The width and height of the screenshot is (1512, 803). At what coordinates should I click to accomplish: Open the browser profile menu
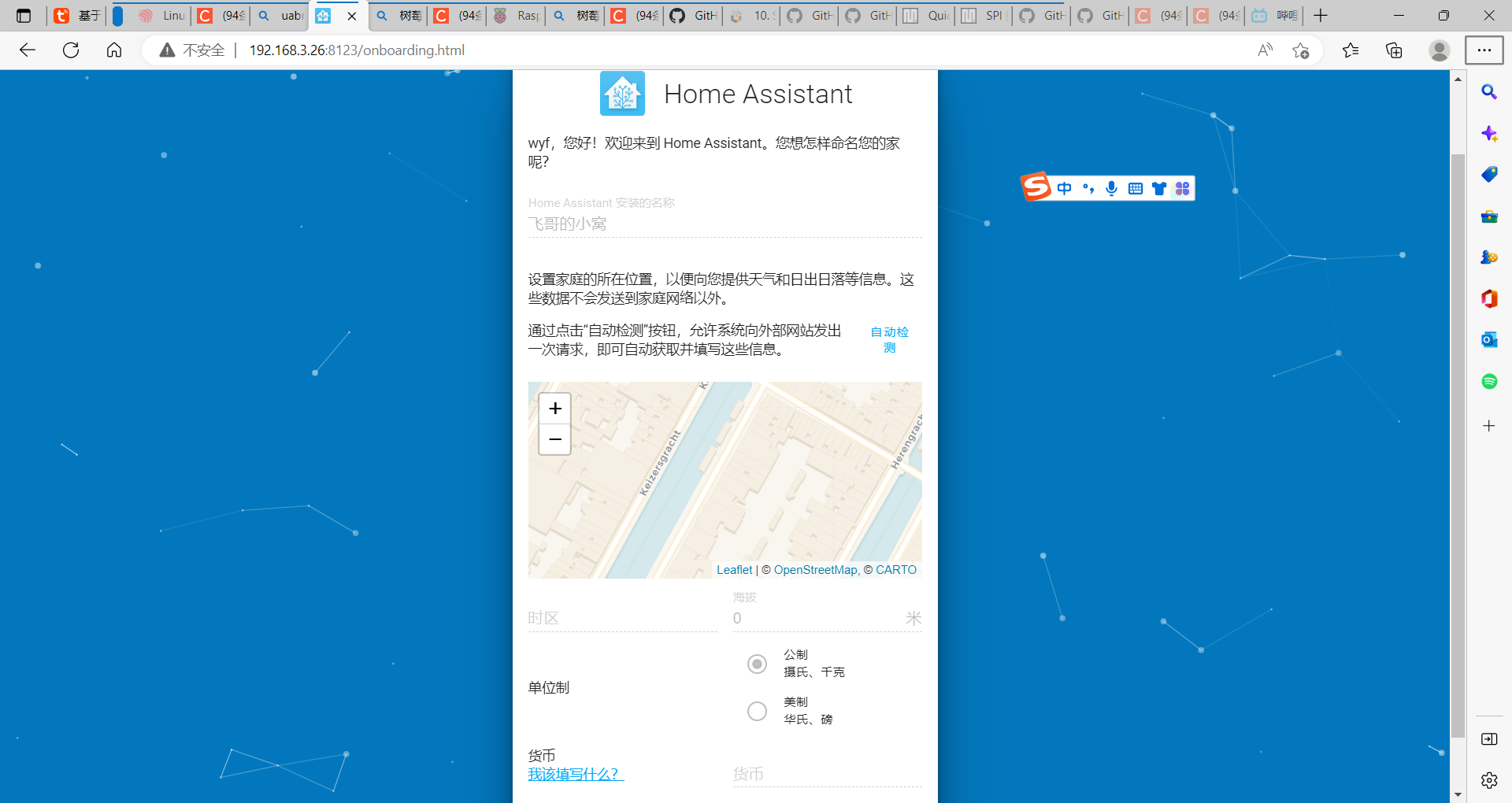coord(1440,50)
